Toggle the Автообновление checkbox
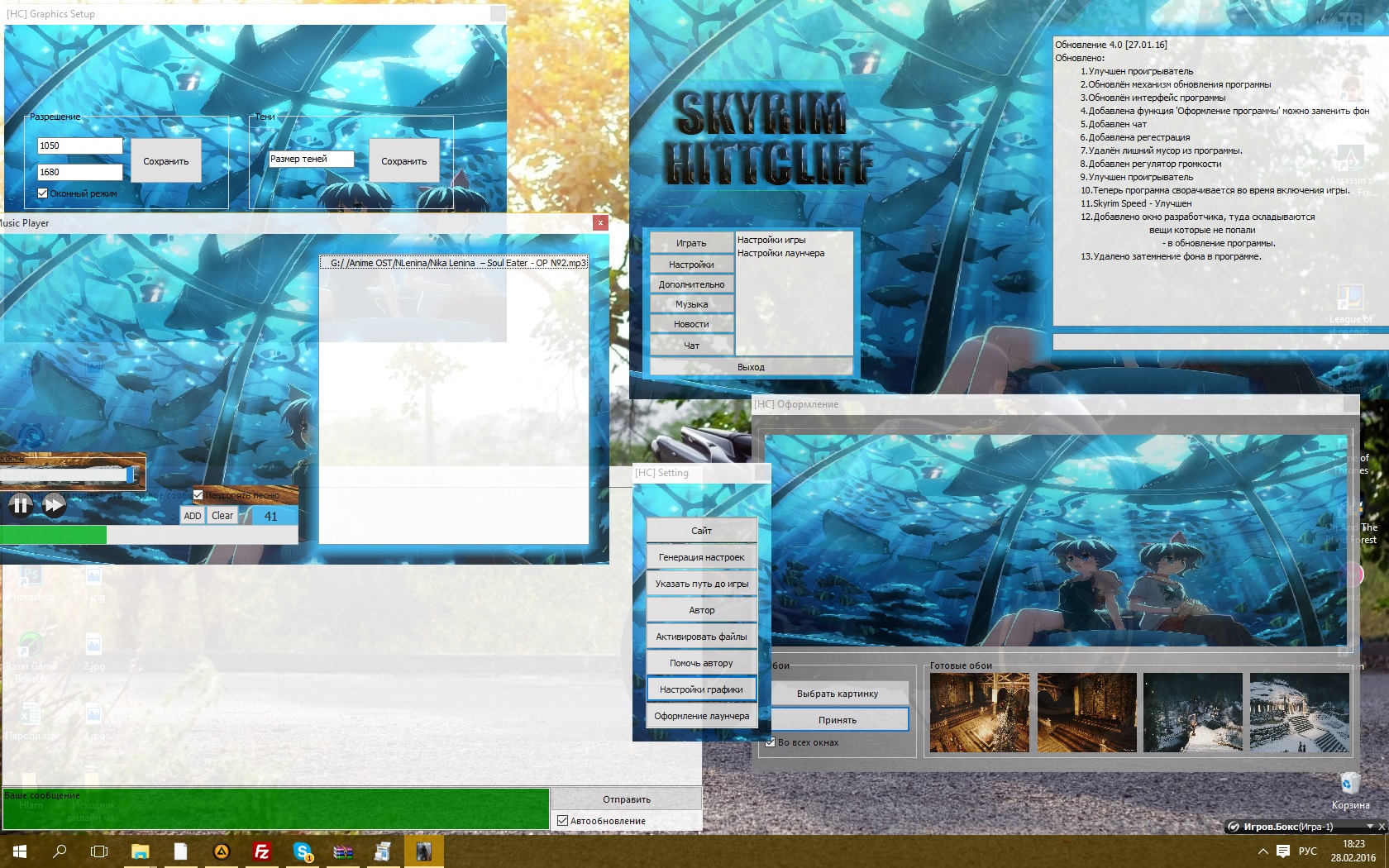 pyautogui.click(x=562, y=821)
